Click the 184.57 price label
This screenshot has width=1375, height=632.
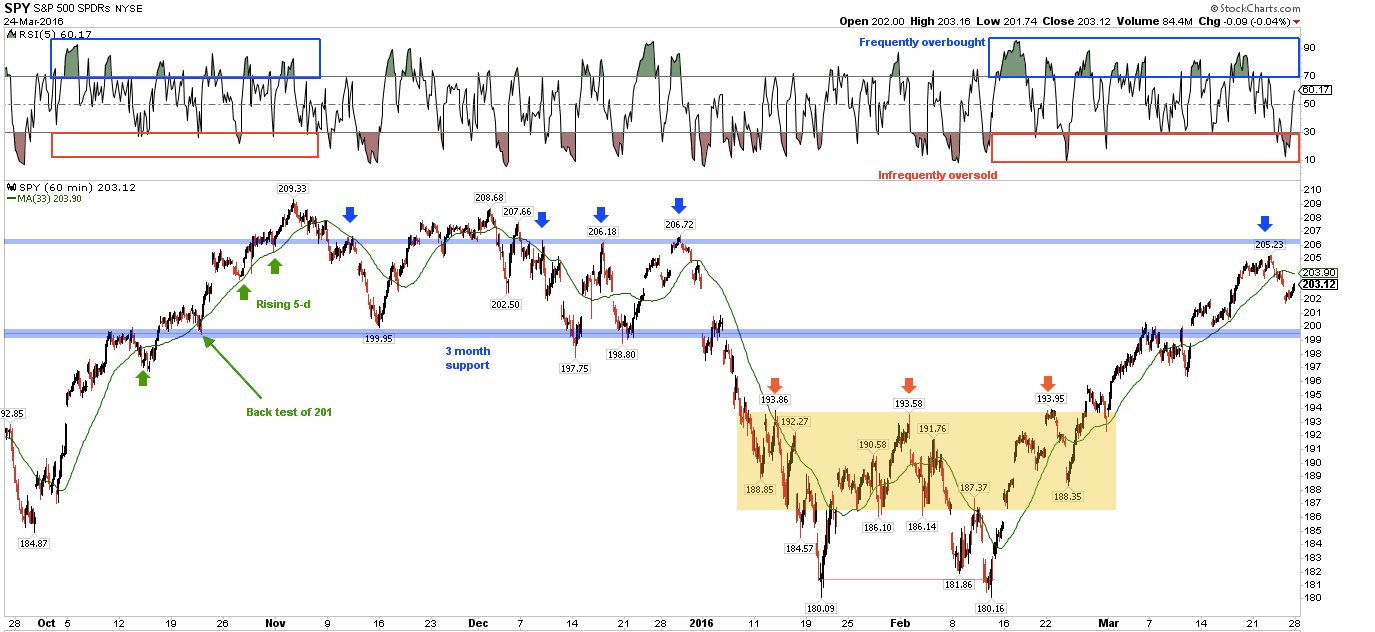coord(800,548)
